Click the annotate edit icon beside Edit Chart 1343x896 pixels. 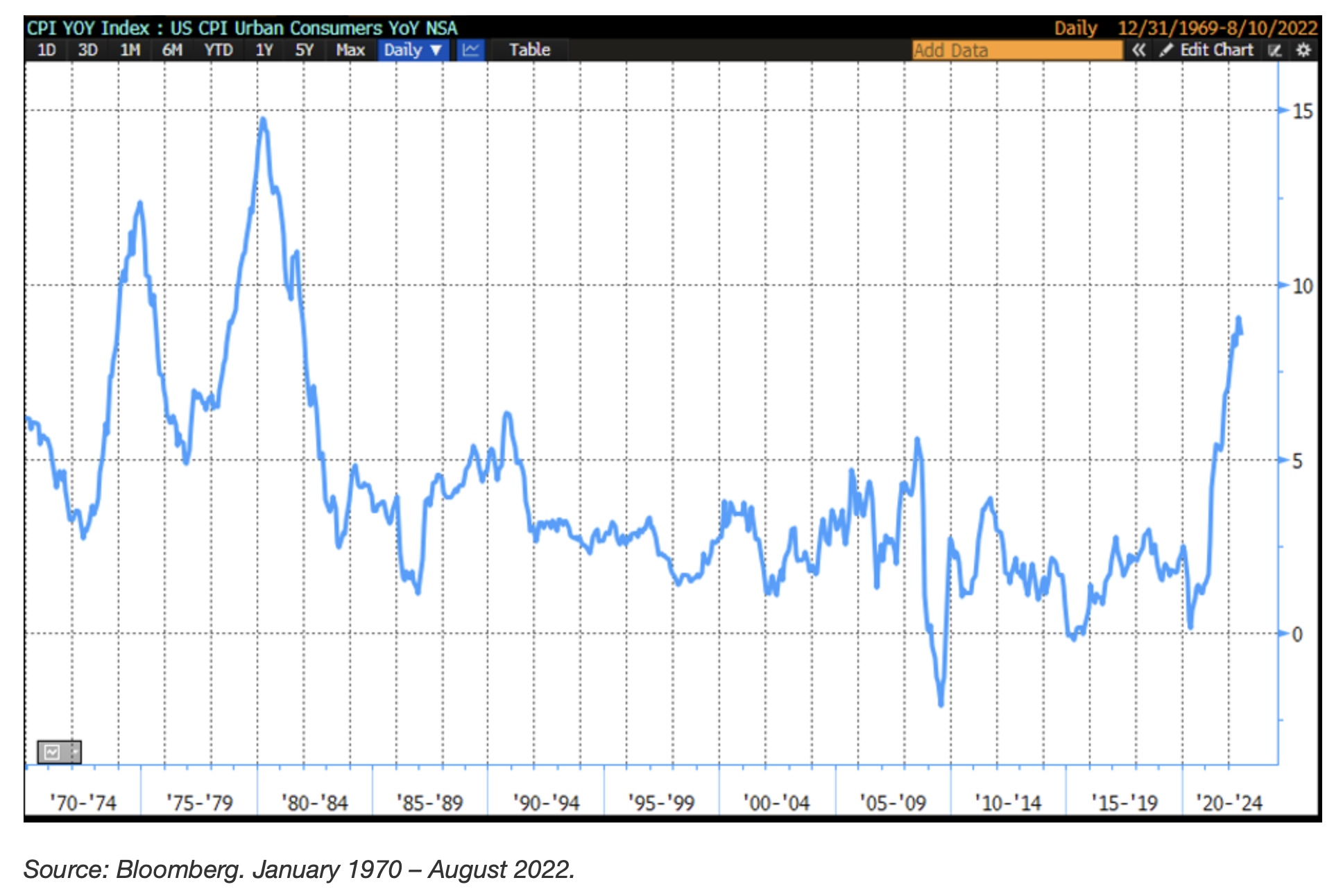1275,50
